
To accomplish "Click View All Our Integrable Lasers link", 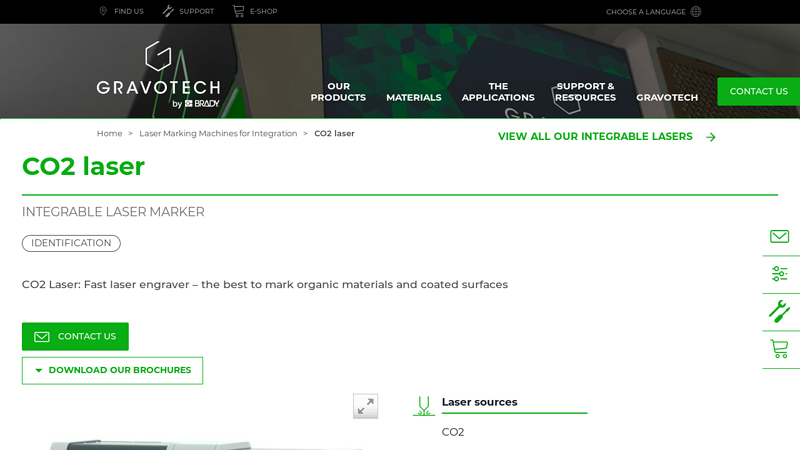I will (x=595, y=137).
